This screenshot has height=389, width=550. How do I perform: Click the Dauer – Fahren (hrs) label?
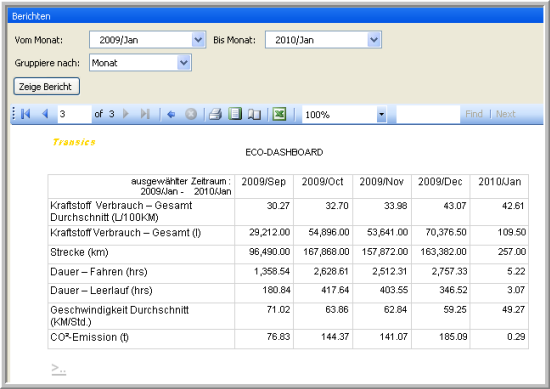[99, 272]
